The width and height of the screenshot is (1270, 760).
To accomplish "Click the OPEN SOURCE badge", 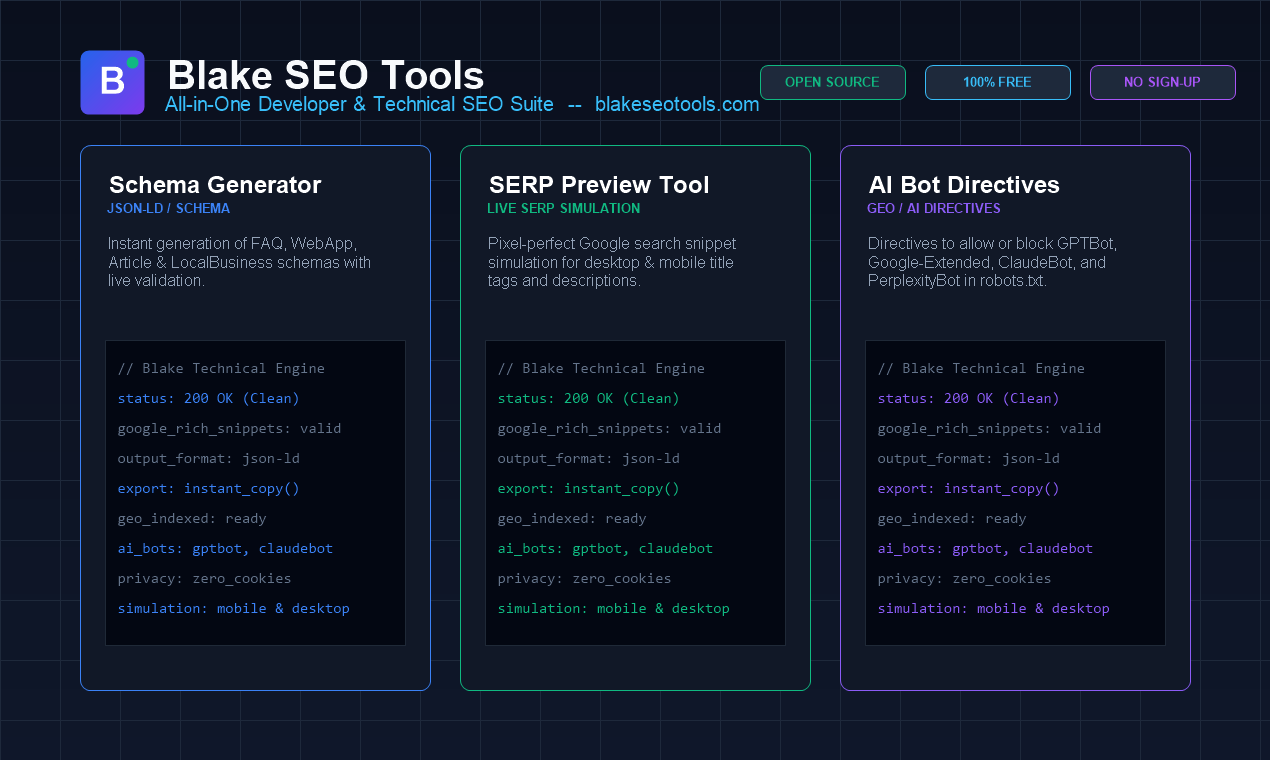I will coord(833,82).
